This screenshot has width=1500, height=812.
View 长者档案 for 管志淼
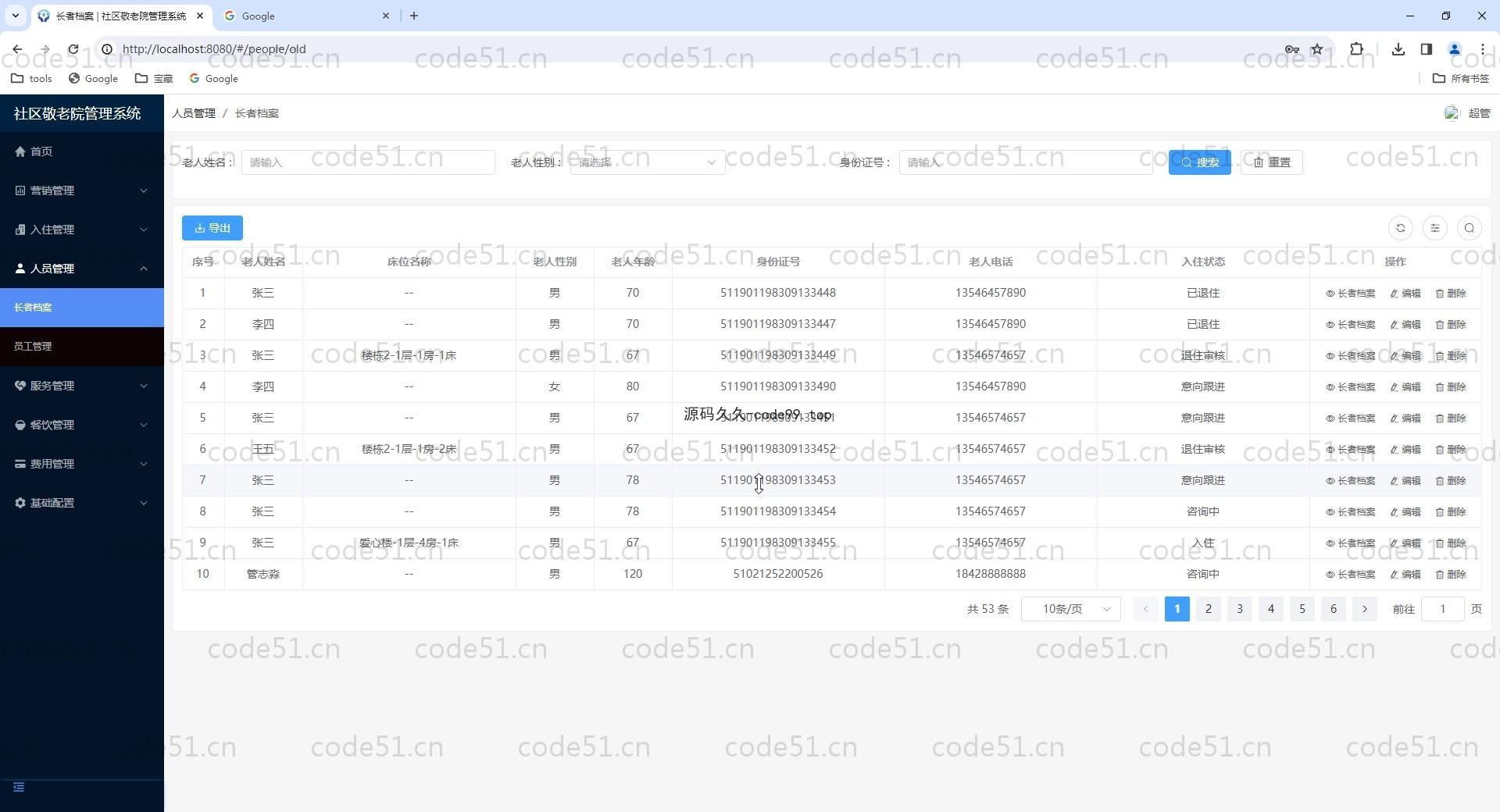pos(1350,575)
